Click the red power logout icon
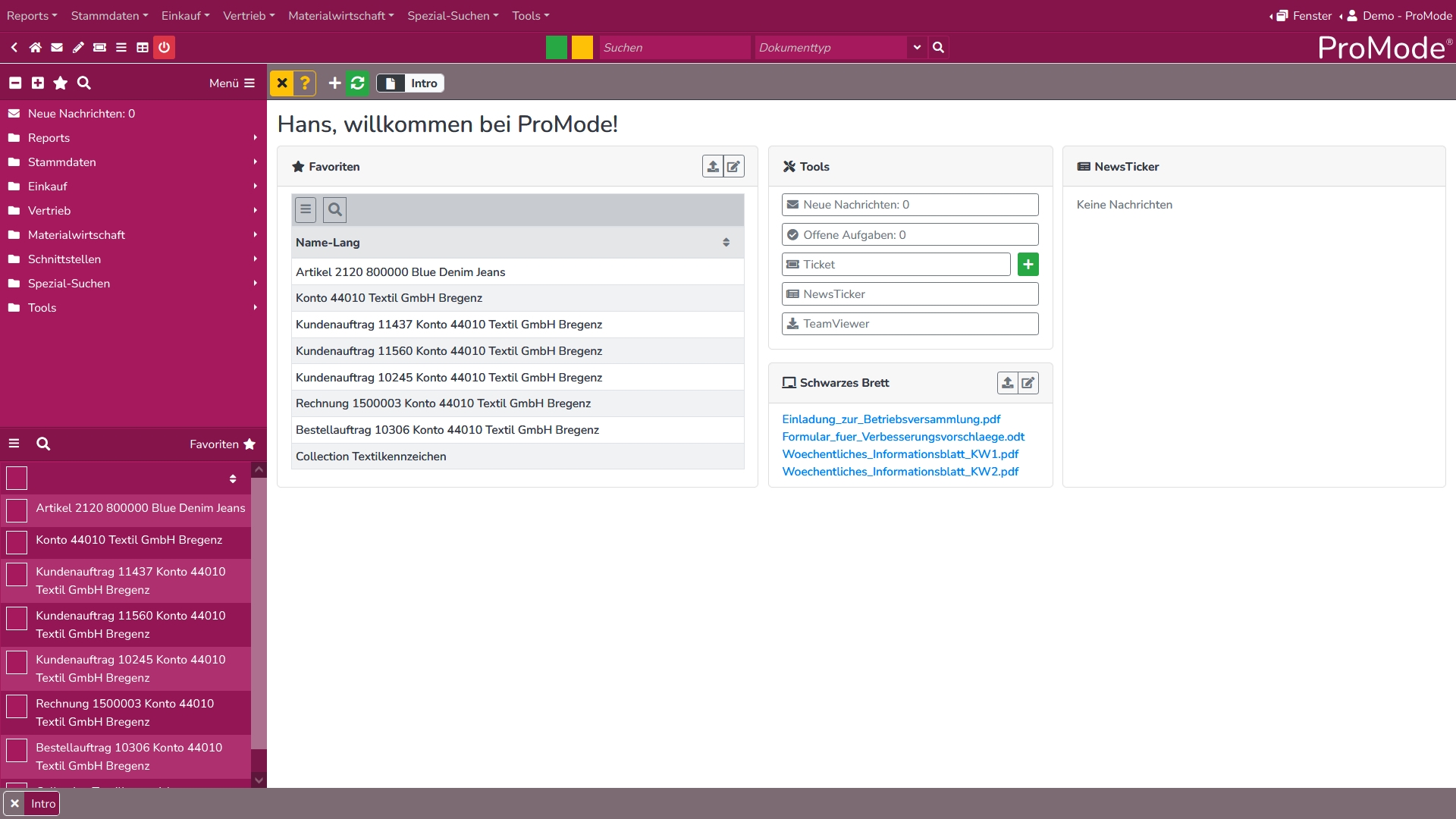Image resolution: width=1456 pixels, height=819 pixels. 164,47
